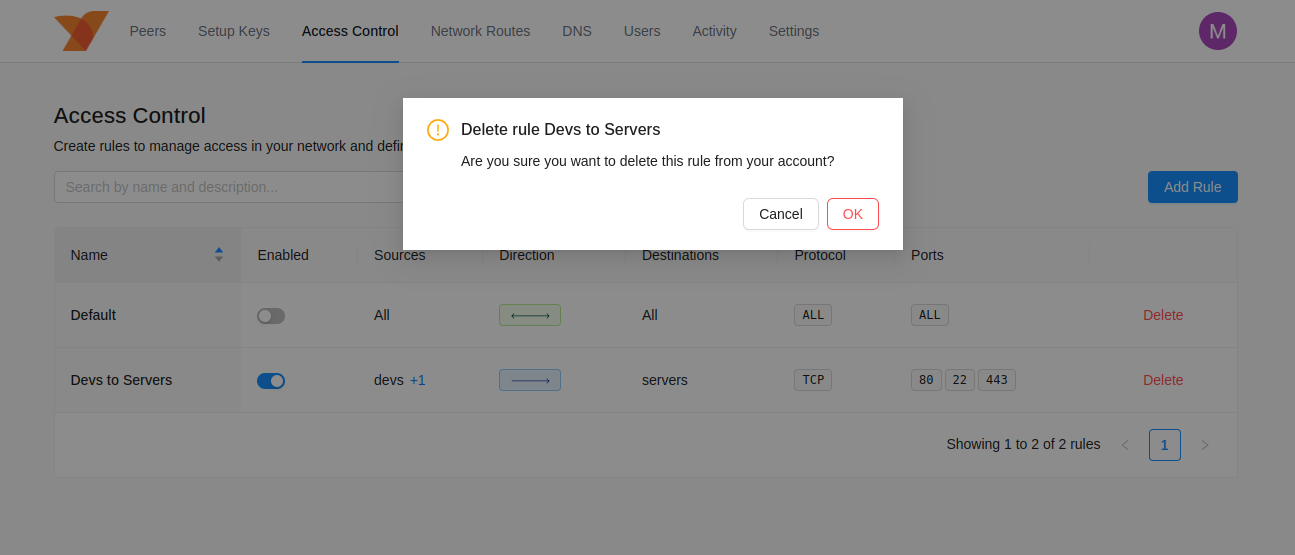Delete the Default rule
Viewport: 1295px width, 555px height.
[1162, 315]
